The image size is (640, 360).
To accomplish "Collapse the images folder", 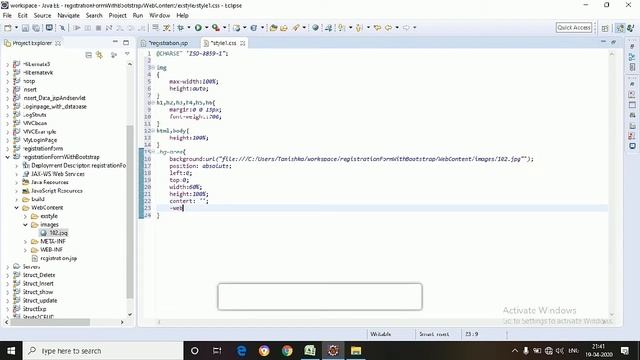I will [25, 224].
